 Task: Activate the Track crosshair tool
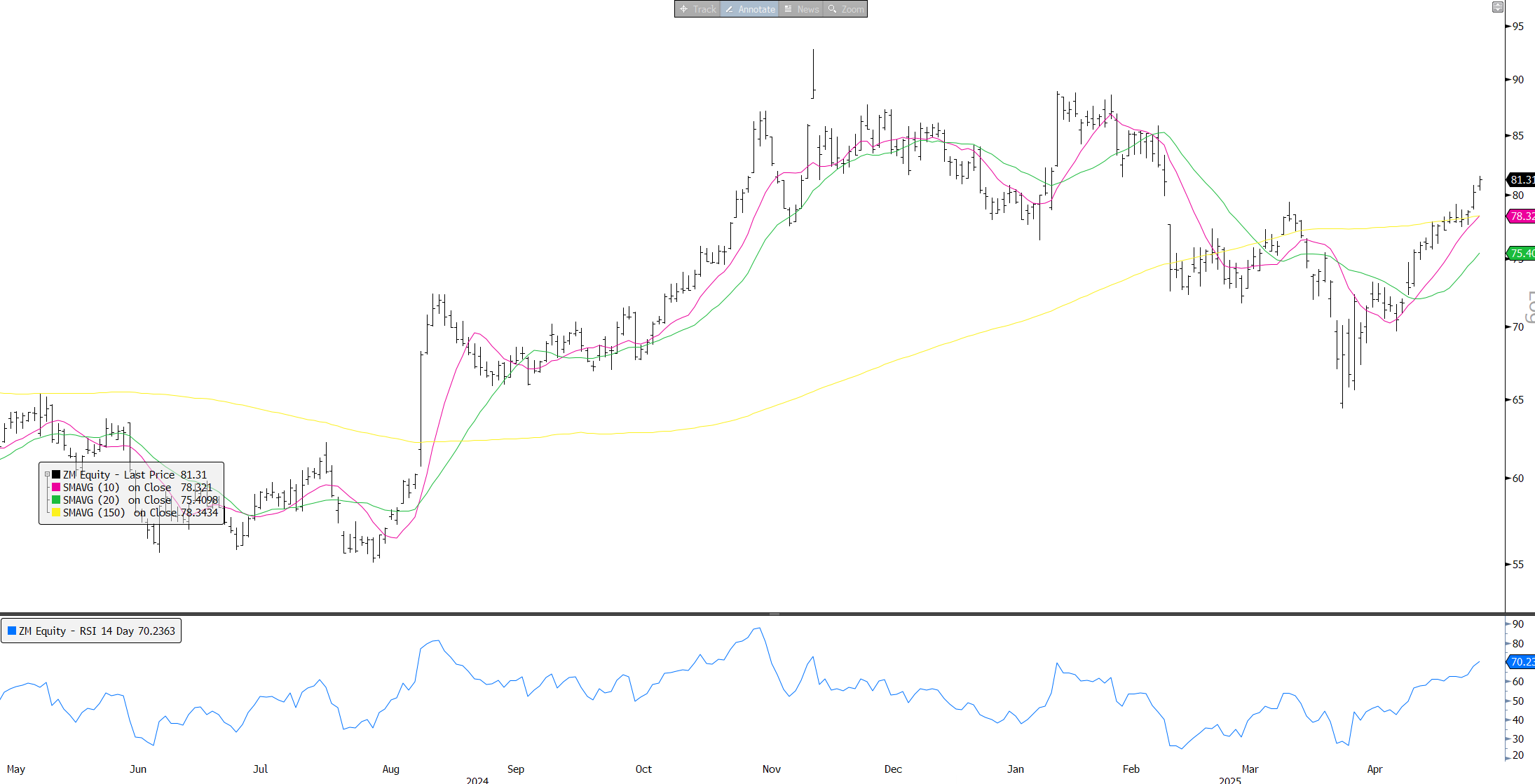point(697,9)
